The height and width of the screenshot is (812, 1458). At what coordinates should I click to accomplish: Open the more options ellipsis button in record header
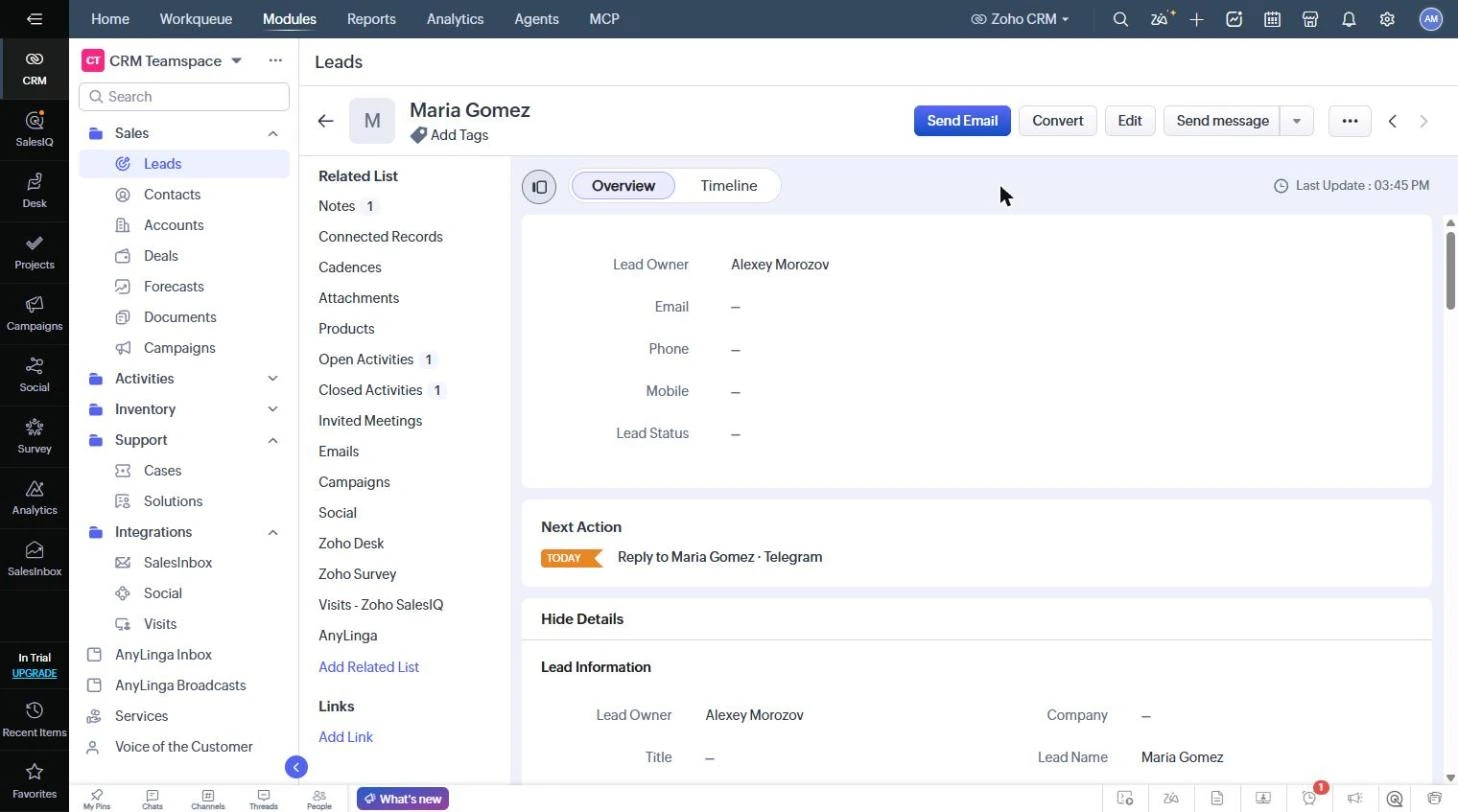click(x=1350, y=121)
